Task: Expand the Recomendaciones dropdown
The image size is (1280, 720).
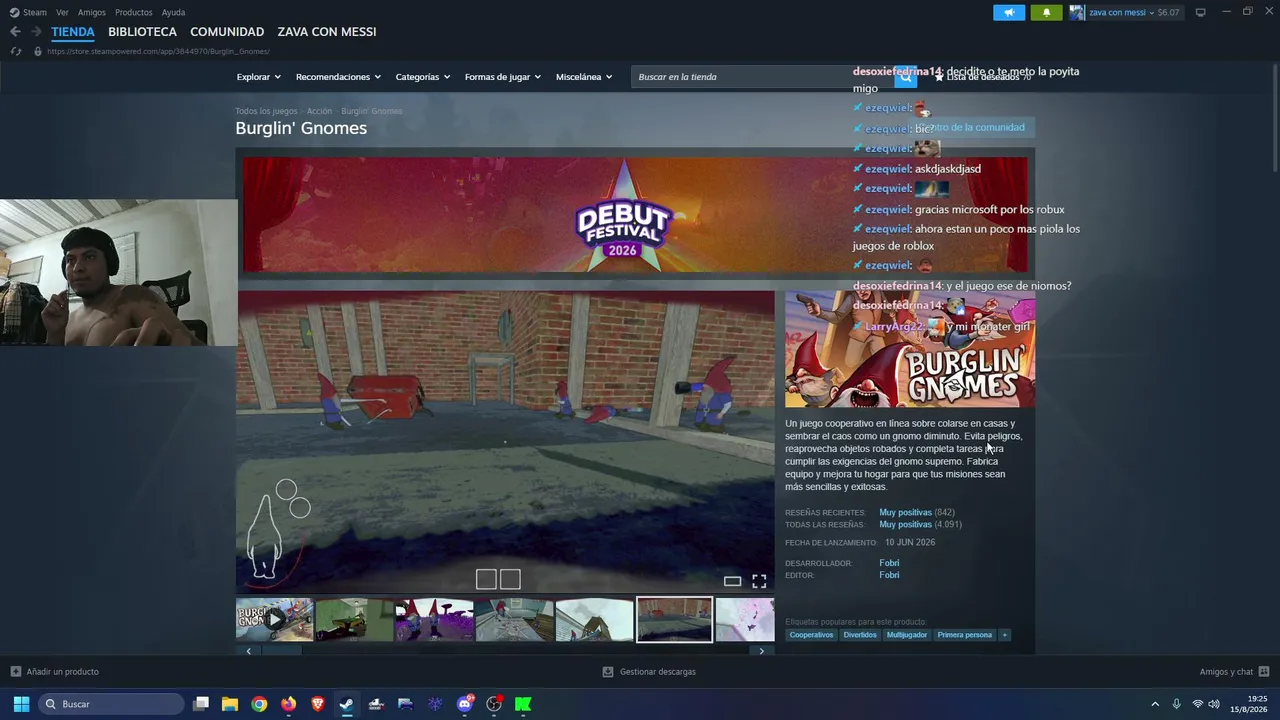Action: (x=338, y=77)
